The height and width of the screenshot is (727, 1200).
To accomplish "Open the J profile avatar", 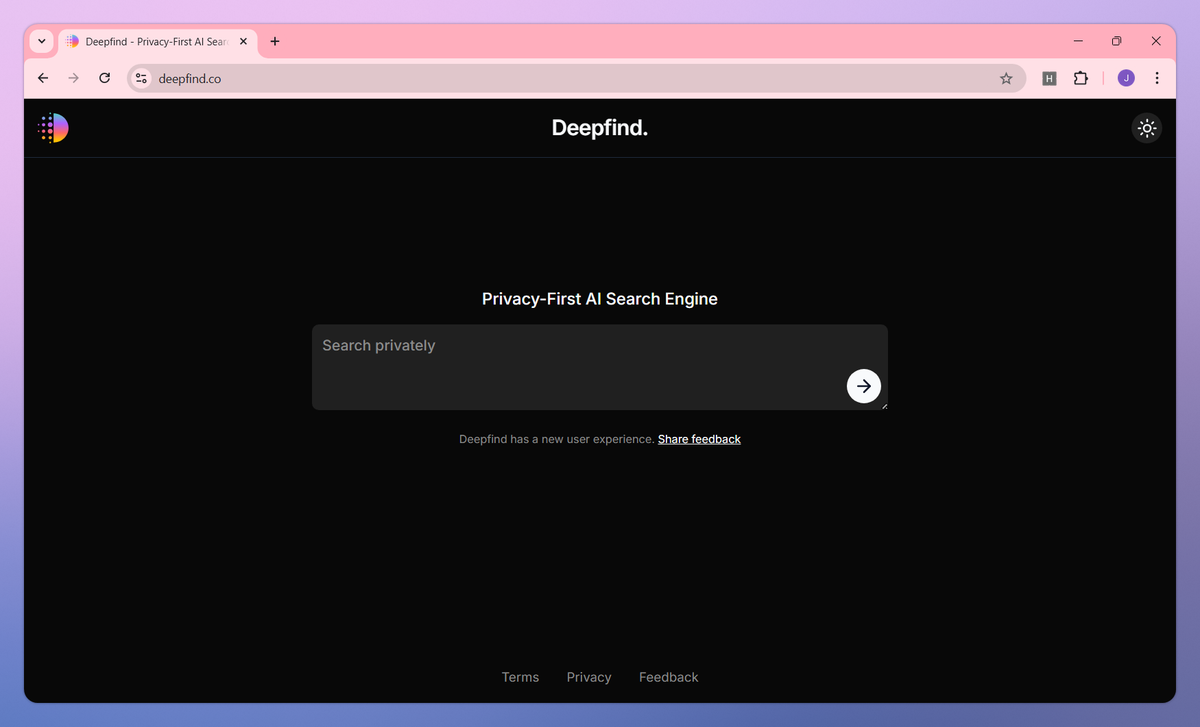I will [1126, 78].
